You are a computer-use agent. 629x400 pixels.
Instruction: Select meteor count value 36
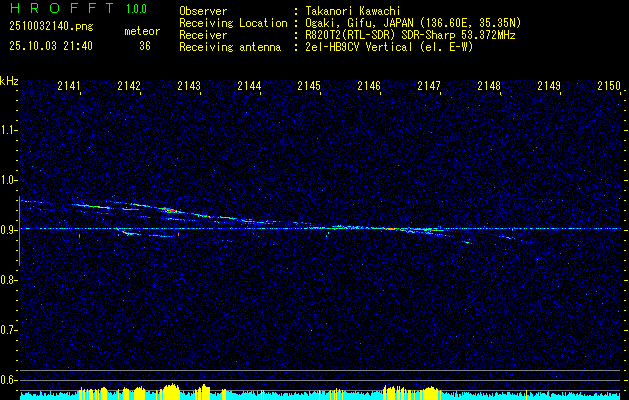pos(145,46)
